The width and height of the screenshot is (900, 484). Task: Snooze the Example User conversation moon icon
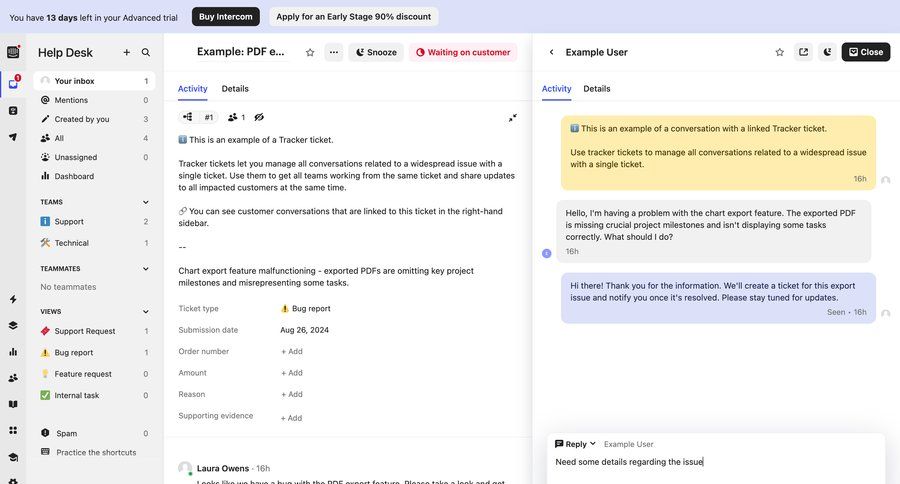point(828,52)
